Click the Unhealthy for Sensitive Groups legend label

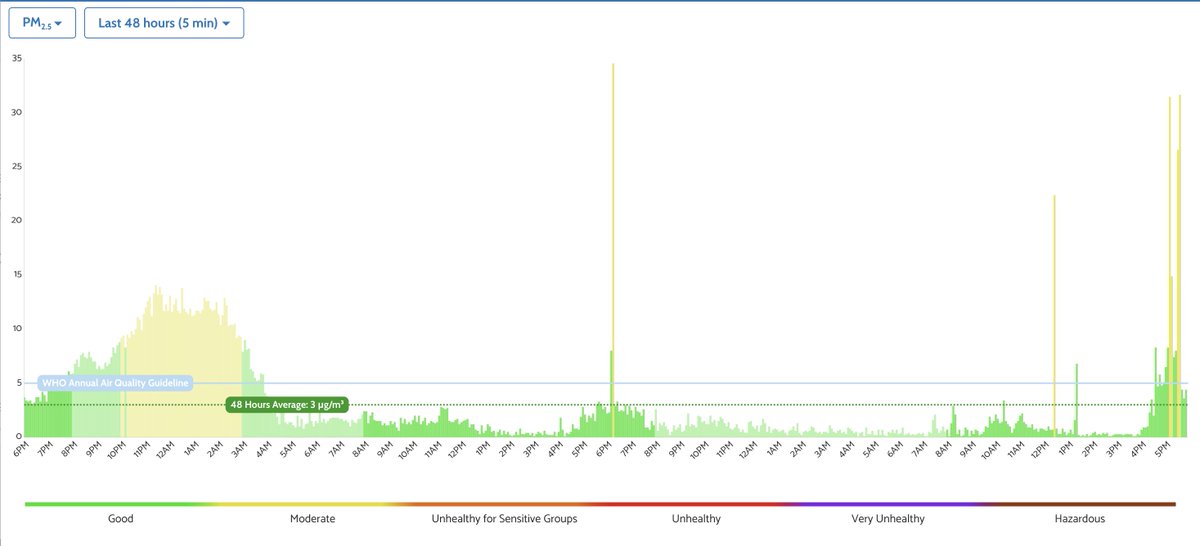[504, 519]
